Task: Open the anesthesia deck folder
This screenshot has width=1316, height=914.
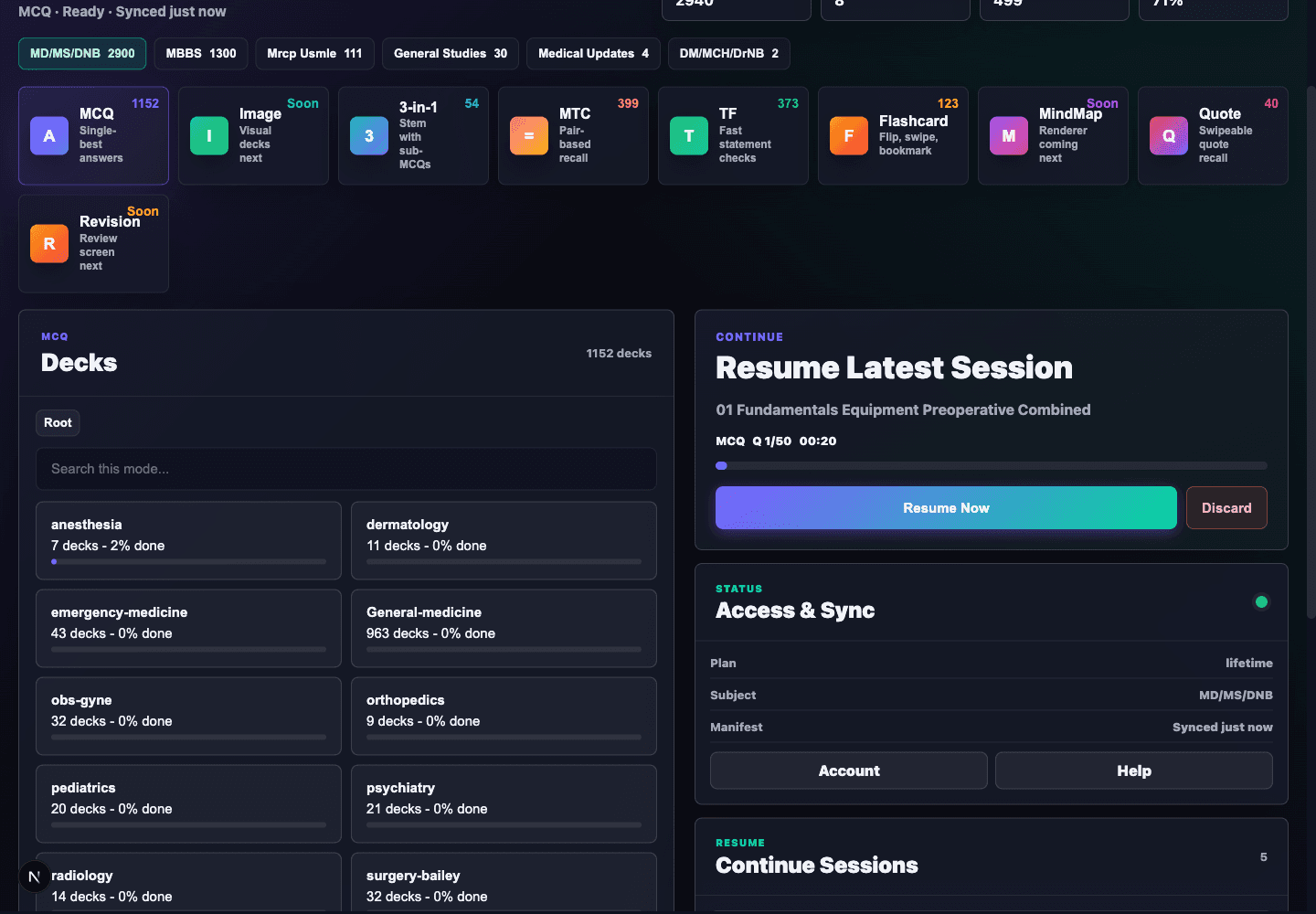Action: pyautogui.click(x=188, y=540)
